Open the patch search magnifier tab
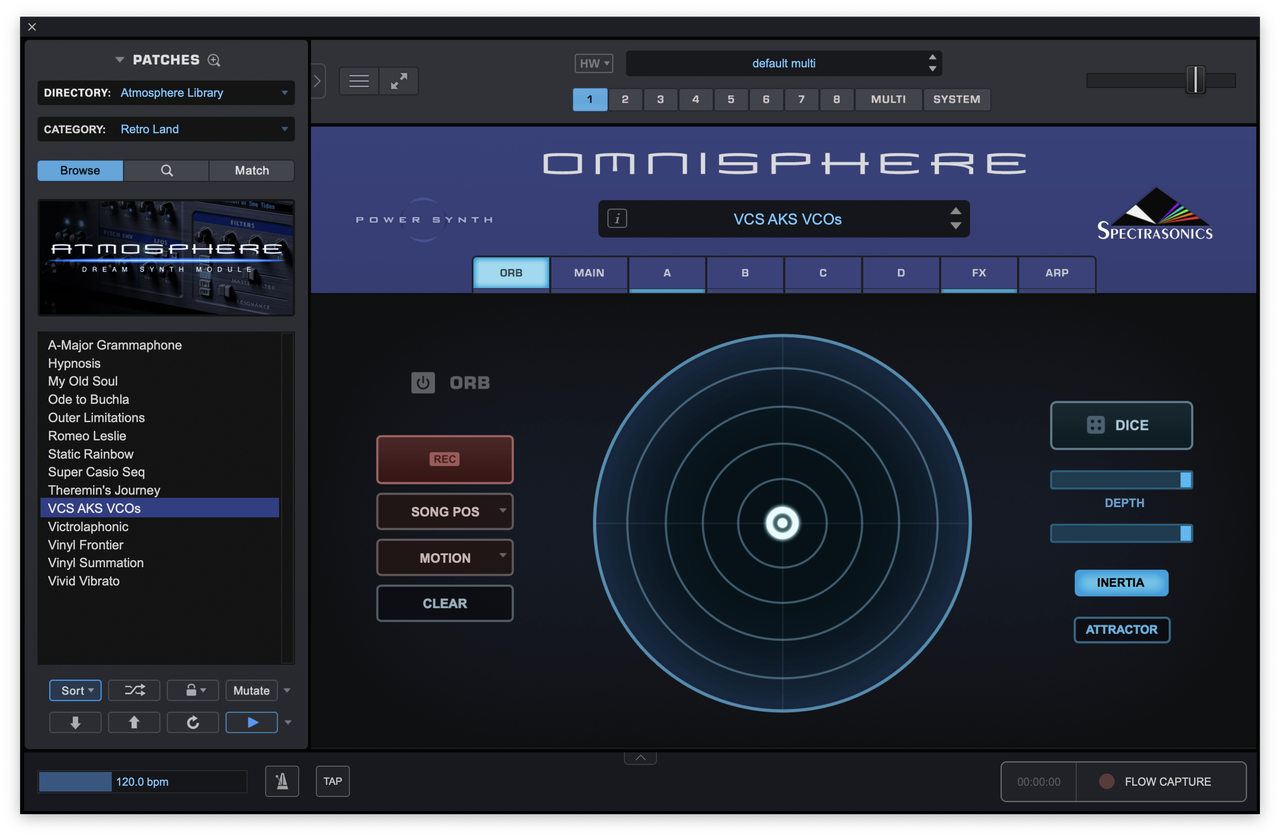Screen dimensions: 1280x838 pyautogui.click(x=167, y=170)
